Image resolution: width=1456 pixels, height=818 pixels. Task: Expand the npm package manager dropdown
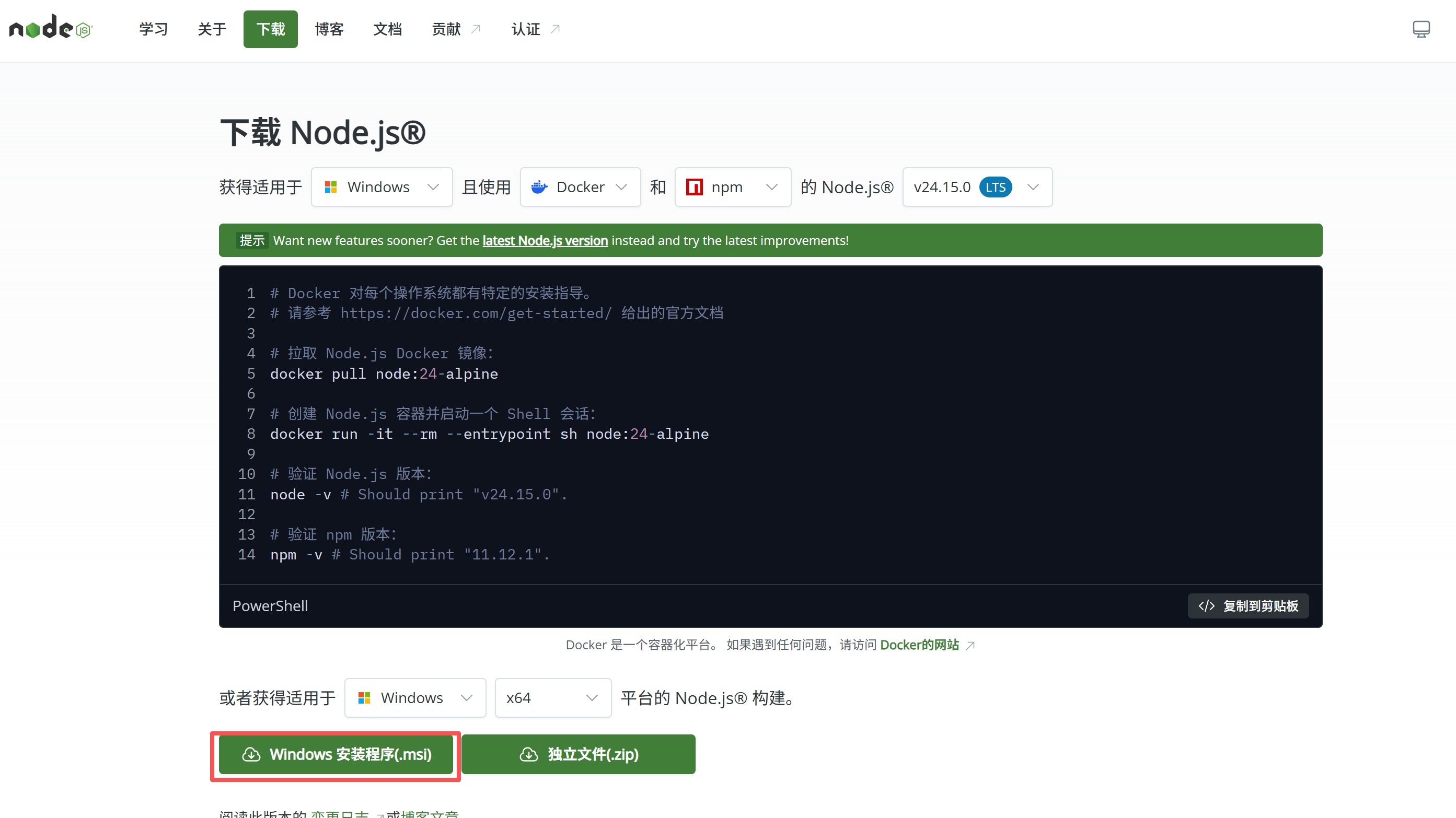(733, 187)
